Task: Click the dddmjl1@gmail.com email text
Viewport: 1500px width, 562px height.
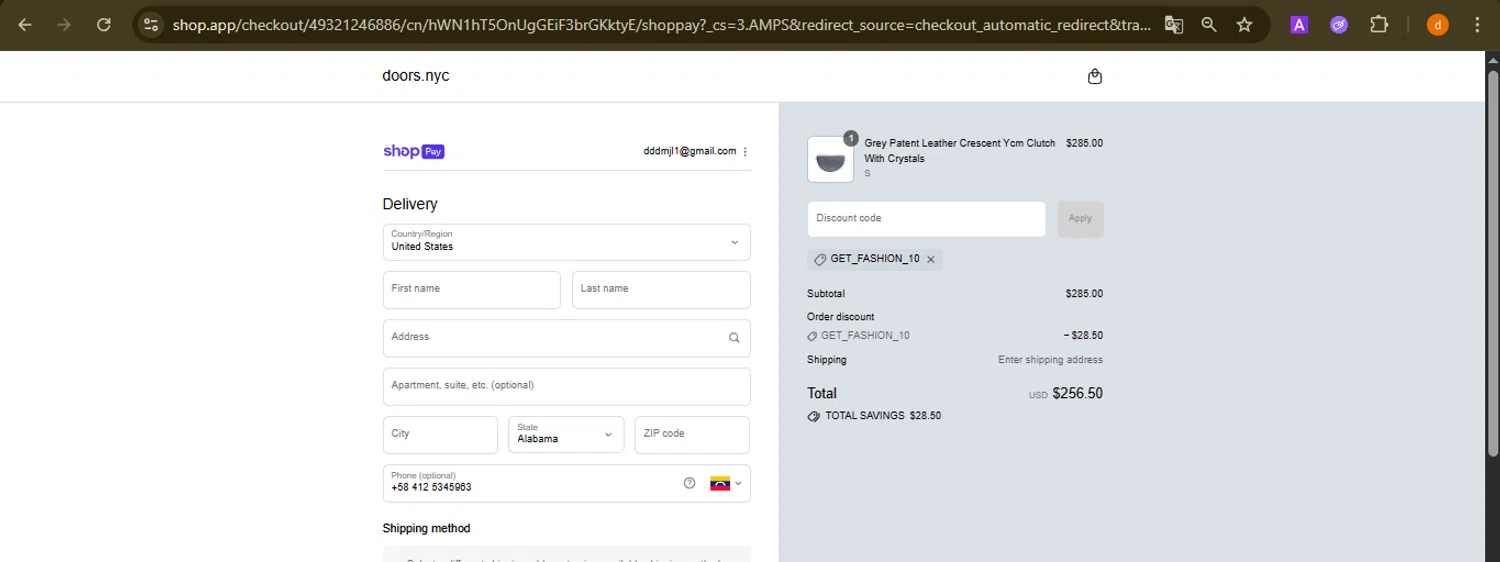Action: pos(690,151)
